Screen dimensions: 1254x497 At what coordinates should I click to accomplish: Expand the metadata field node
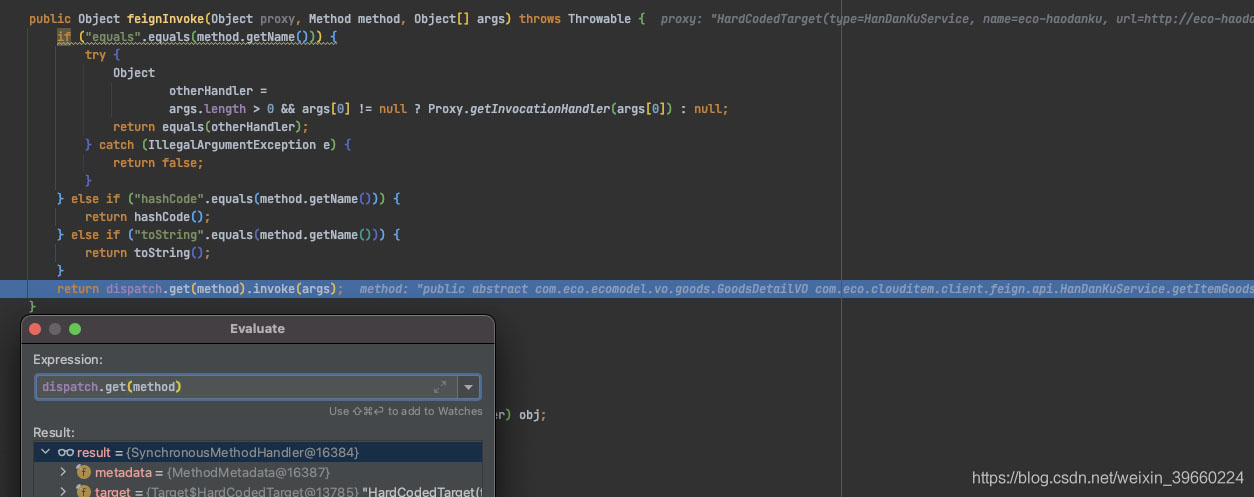(x=63, y=472)
